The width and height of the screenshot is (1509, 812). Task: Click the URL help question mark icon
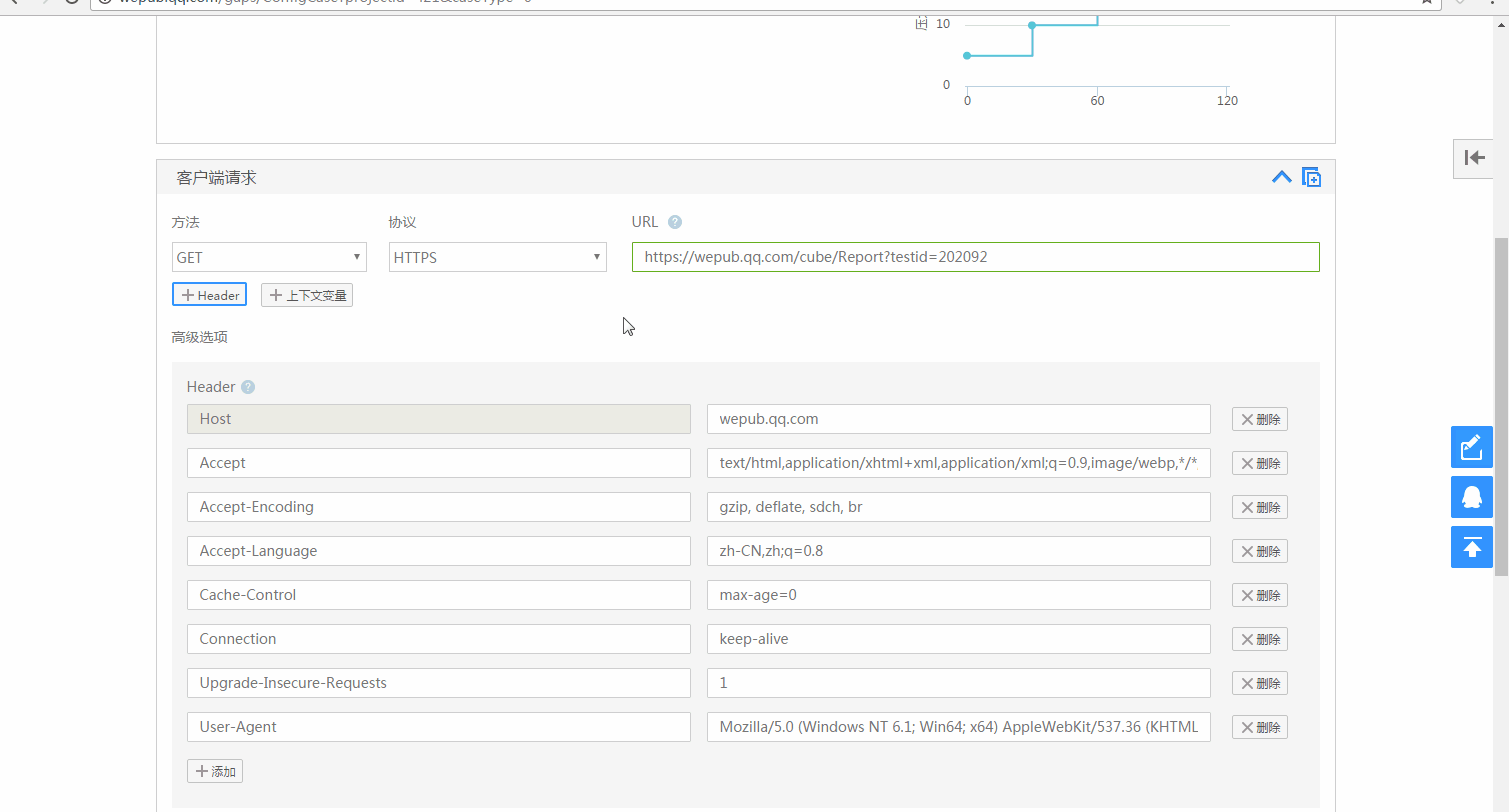pyautogui.click(x=675, y=222)
